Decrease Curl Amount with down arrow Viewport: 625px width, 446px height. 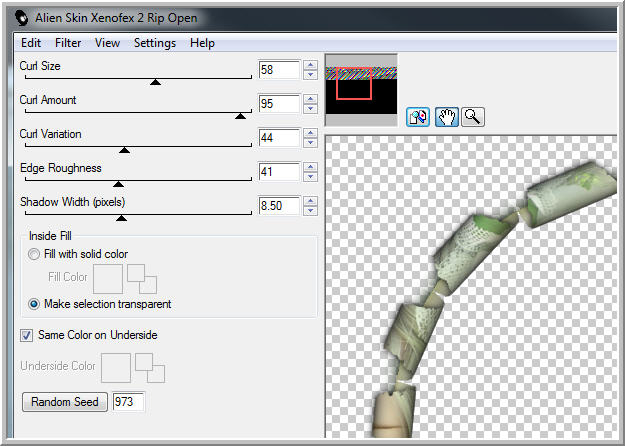pyautogui.click(x=310, y=108)
